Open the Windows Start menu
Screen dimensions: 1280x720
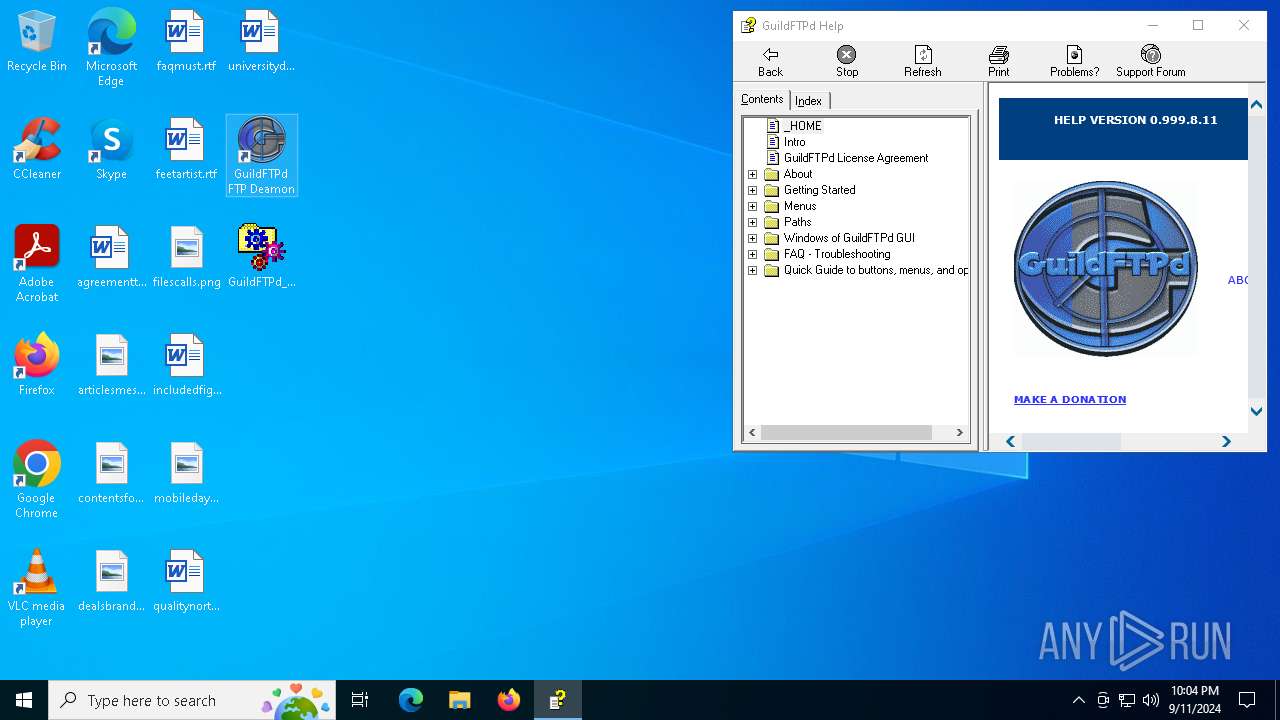[x=24, y=700]
